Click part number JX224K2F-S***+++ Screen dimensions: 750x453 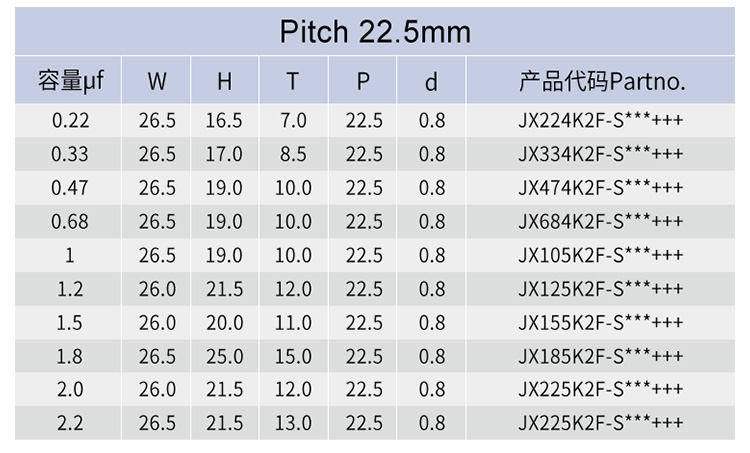[601, 121]
